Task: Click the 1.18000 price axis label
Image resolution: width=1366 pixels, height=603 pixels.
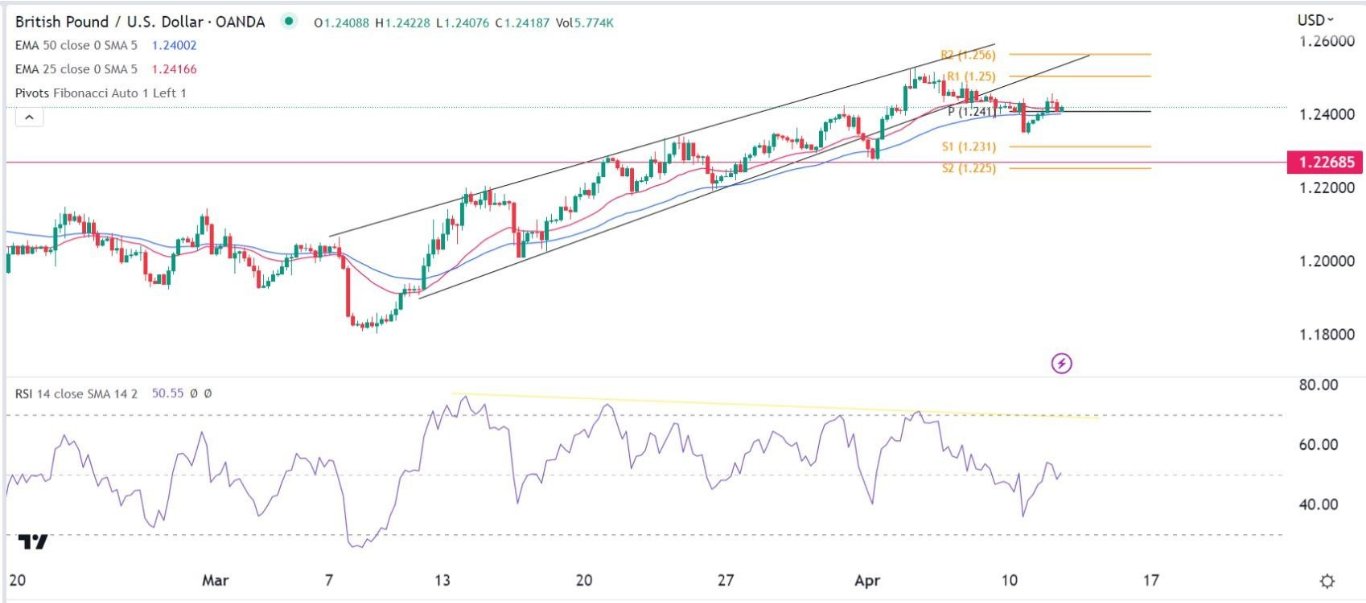Action: 1325,335
